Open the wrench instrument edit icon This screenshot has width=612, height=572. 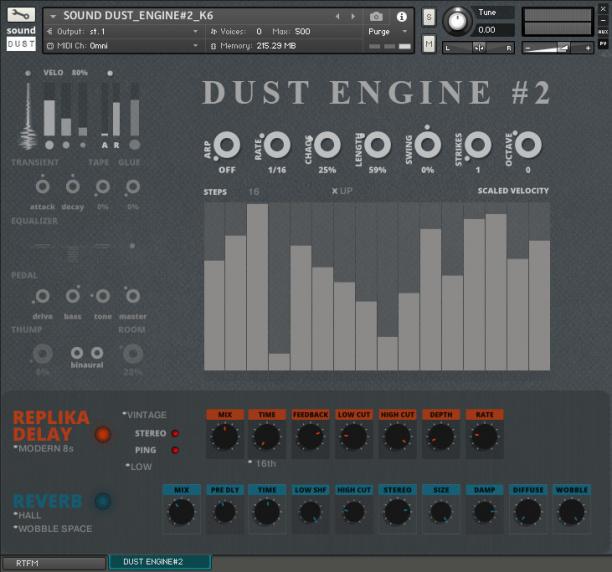(x=21, y=14)
